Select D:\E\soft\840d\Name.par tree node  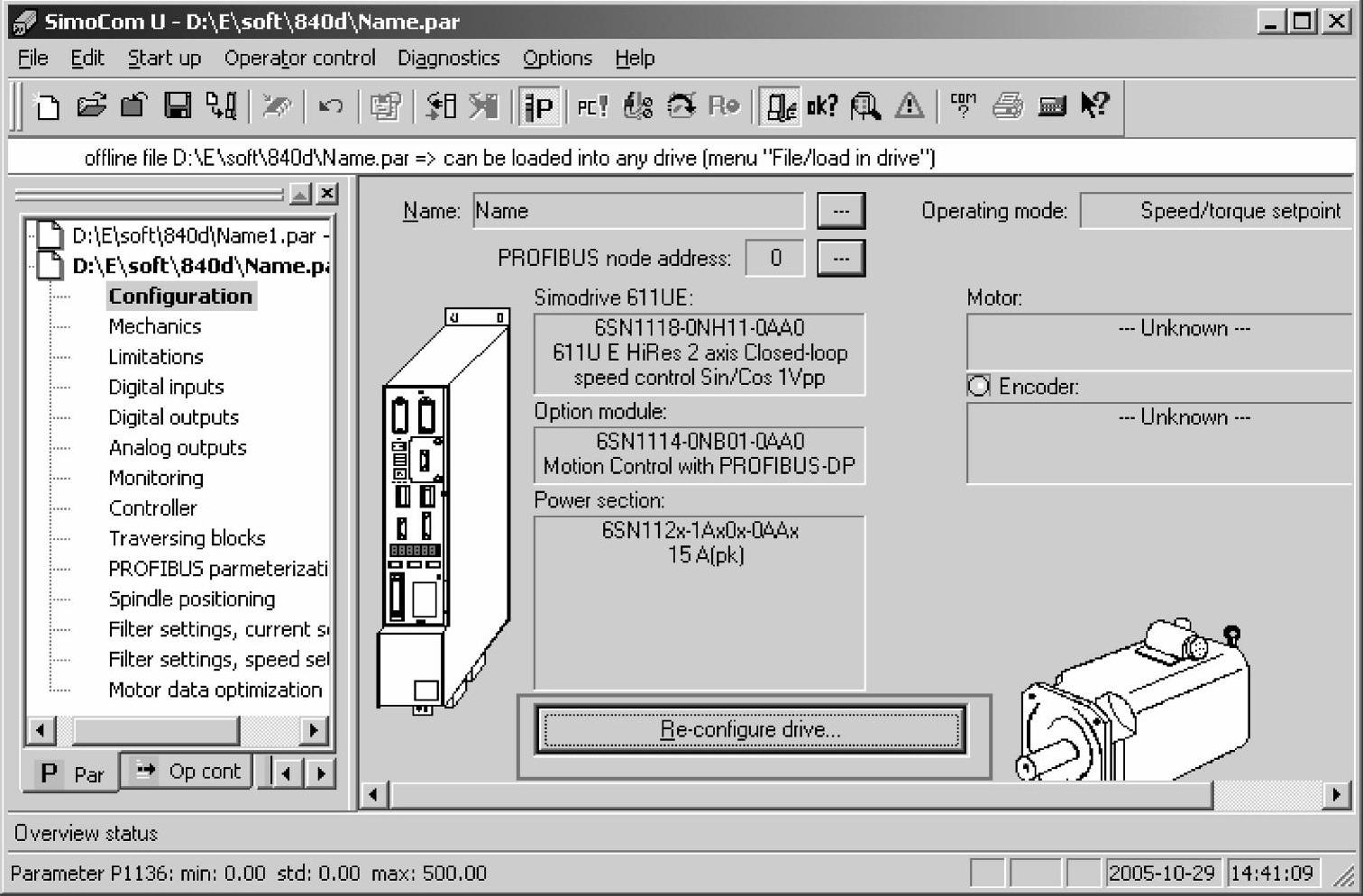[x=201, y=266]
